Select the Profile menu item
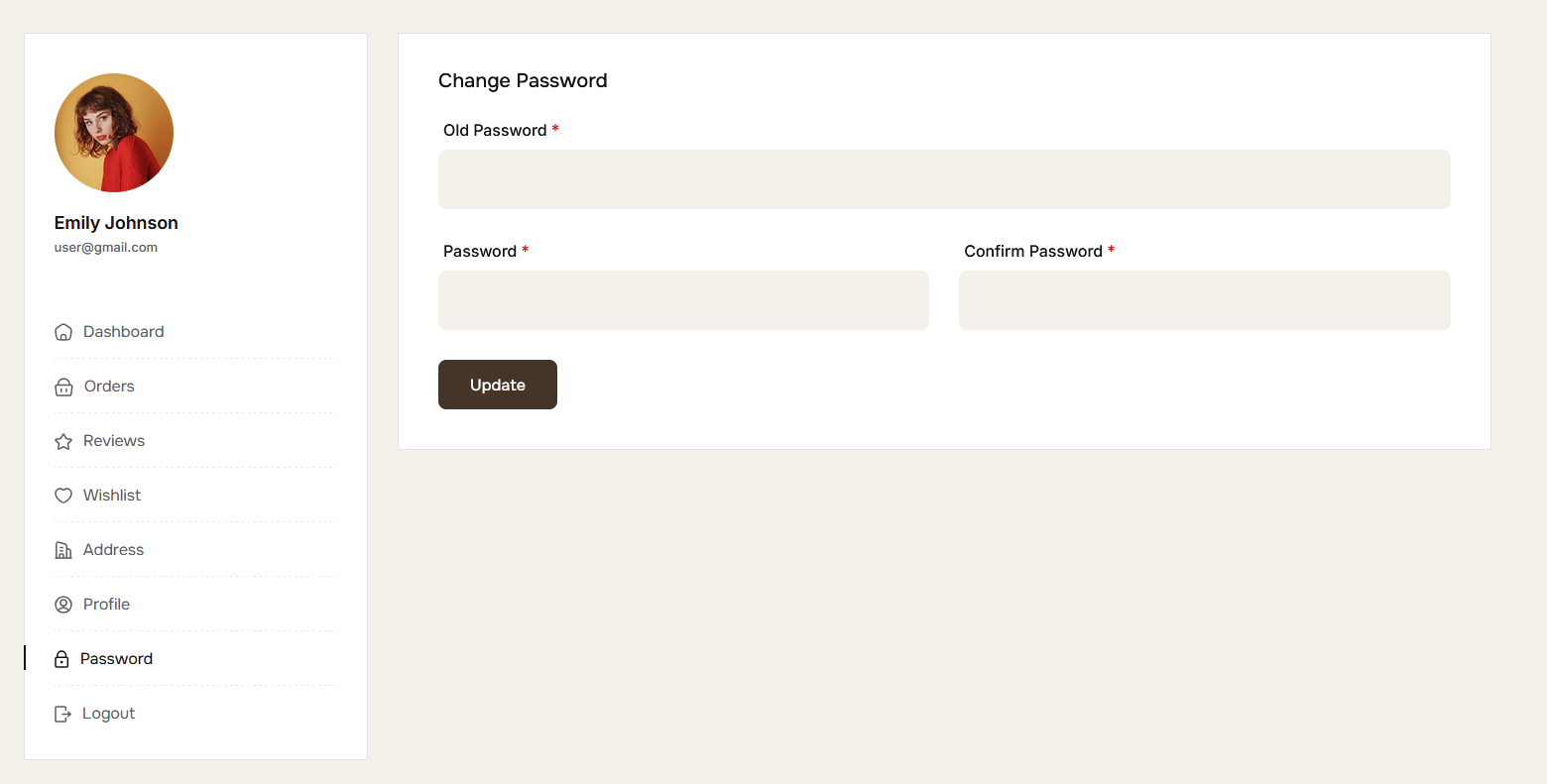Screen dimensions: 1547x784 (107, 605)
